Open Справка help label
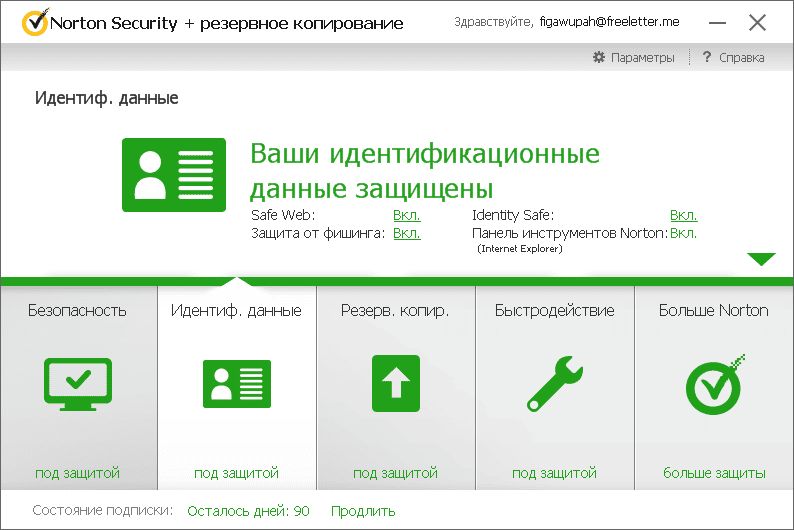Screen dimensions: 794x530 click(742, 58)
